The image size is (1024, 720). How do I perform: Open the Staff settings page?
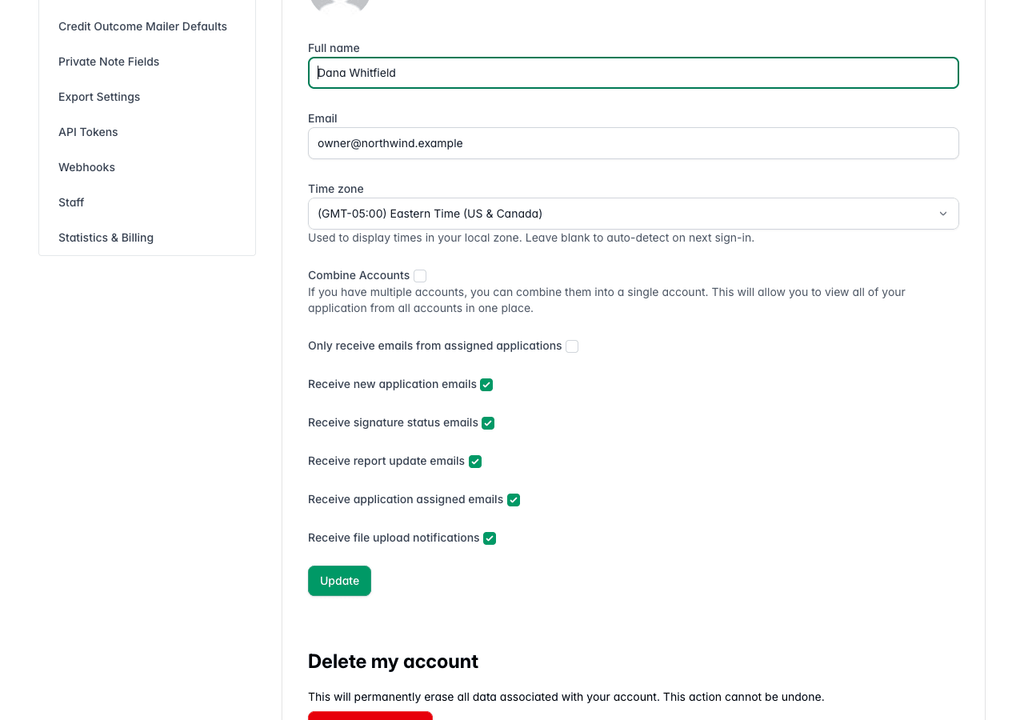(x=71, y=203)
